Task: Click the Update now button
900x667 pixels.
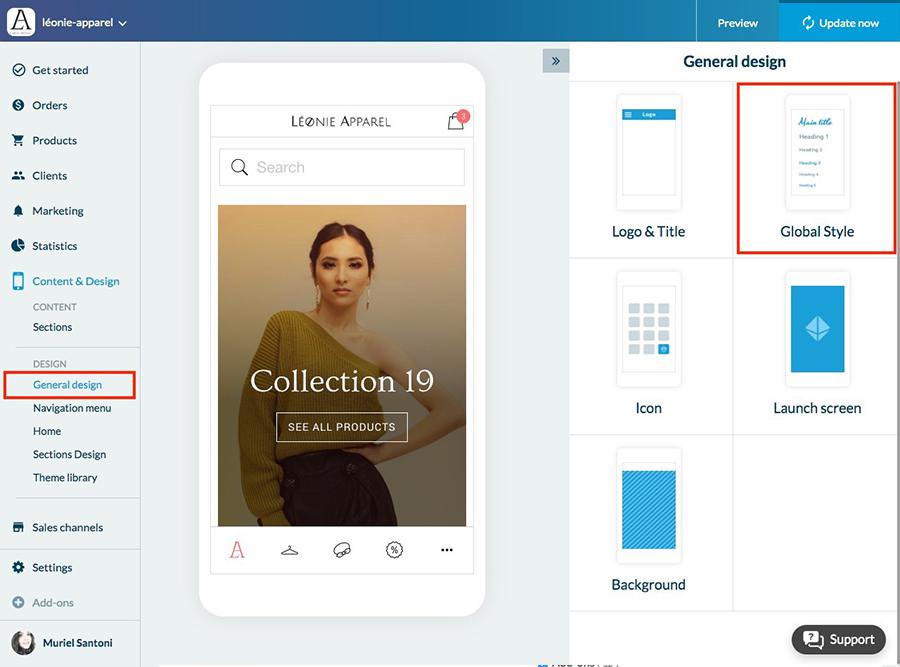Action: [839, 22]
